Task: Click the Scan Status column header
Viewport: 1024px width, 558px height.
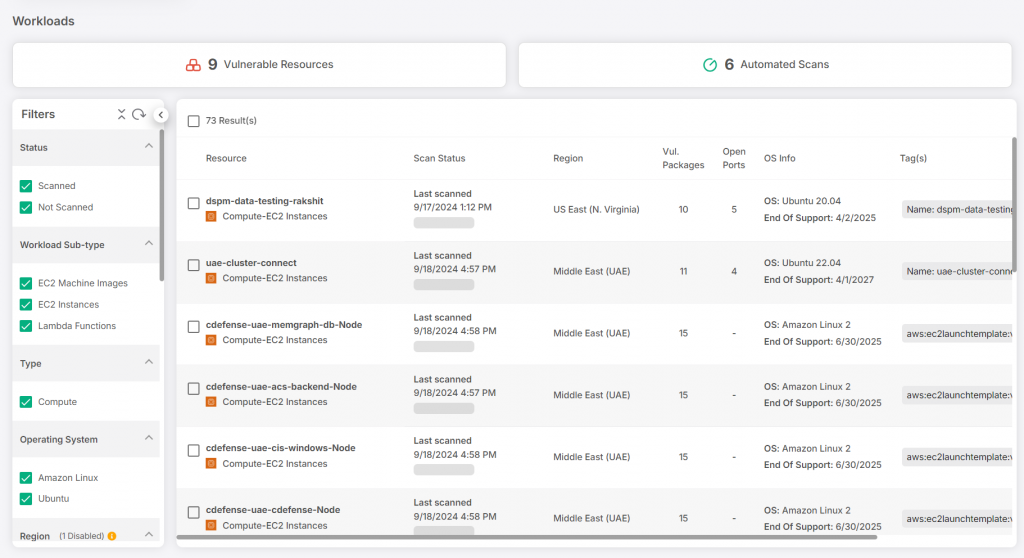Action: 439,158
